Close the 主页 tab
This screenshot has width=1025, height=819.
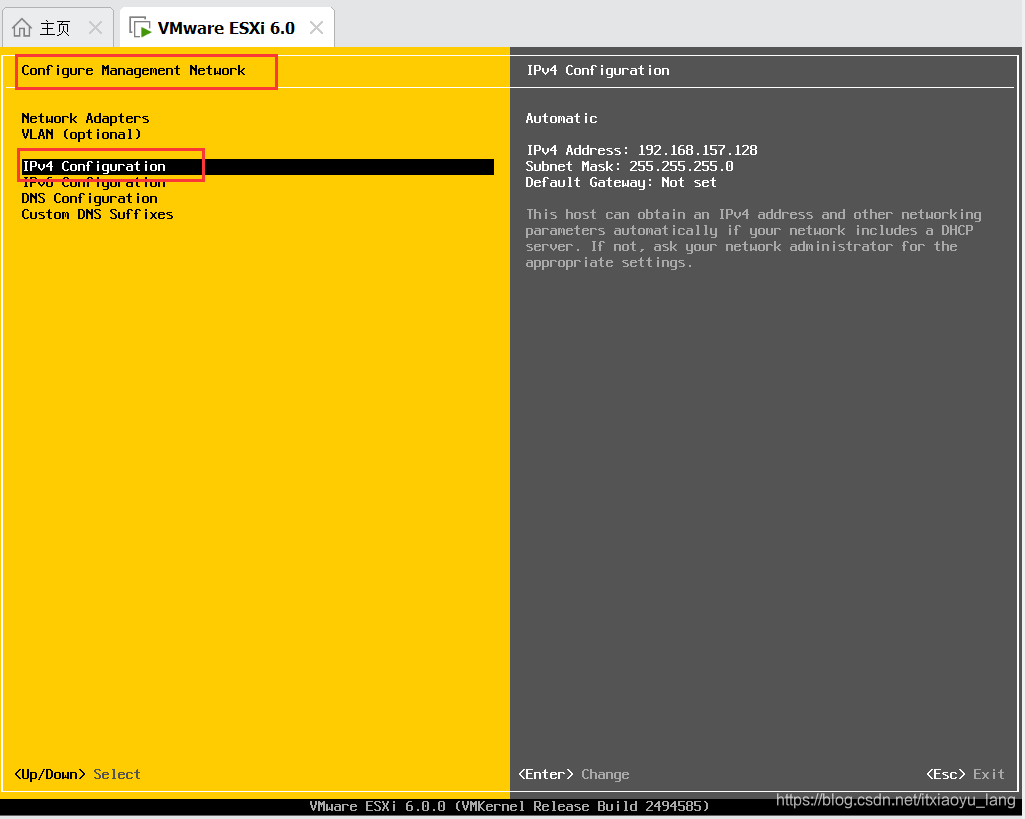(x=95, y=27)
